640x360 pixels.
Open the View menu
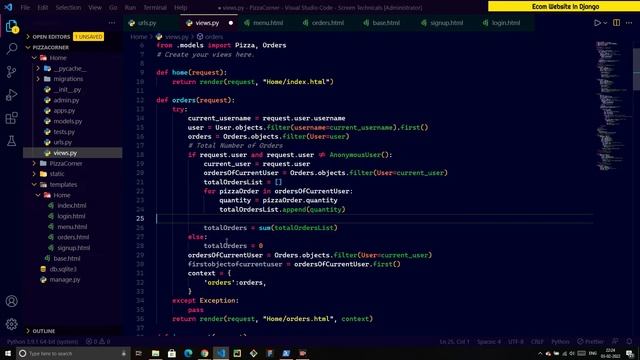click(95, 7)
